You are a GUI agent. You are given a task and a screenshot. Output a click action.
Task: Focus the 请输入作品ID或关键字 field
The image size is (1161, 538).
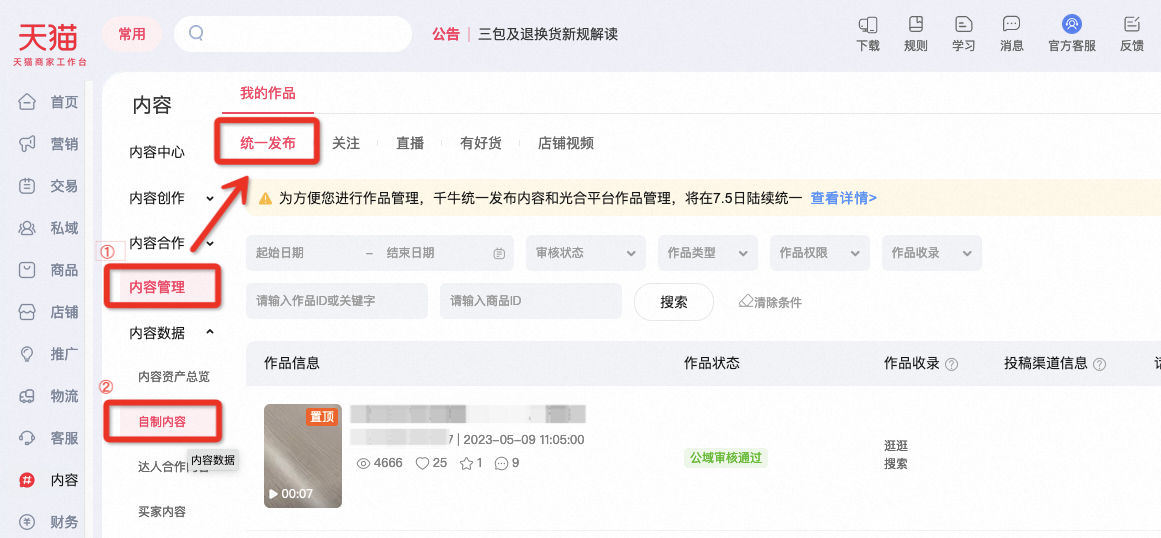337,301
